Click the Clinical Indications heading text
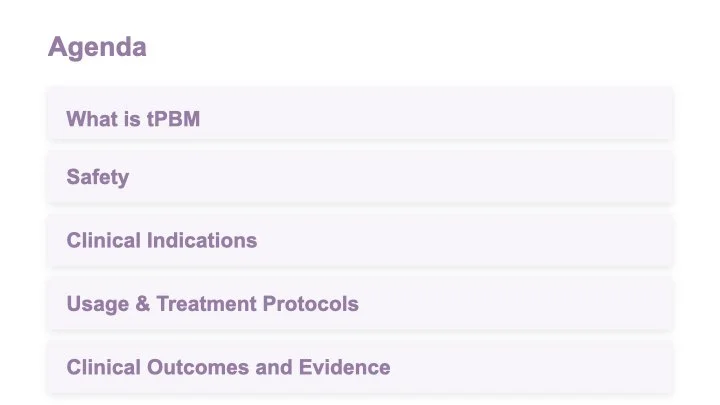 pos(162,240)
